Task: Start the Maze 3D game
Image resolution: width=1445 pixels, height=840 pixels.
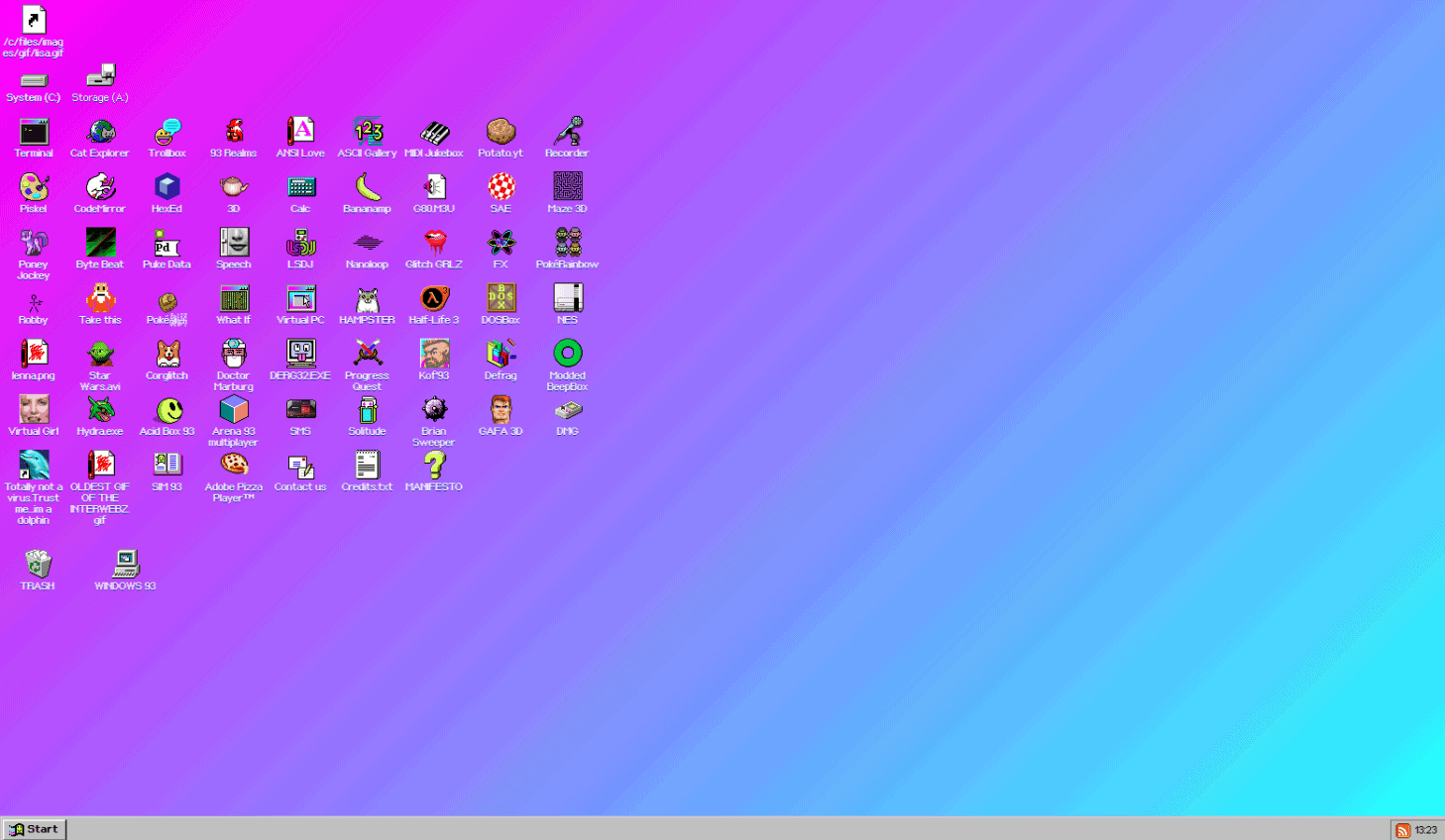Action: click(x=567, y=185)
